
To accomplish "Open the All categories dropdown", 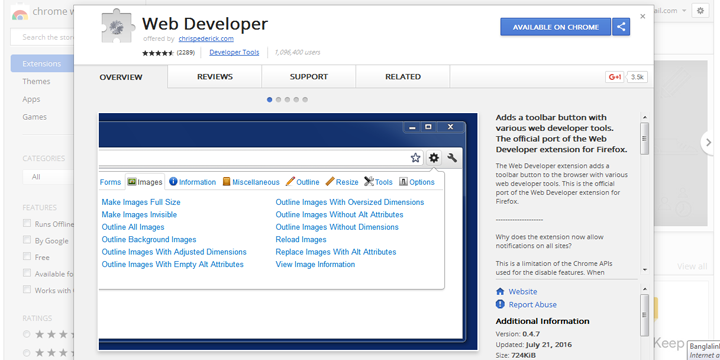I will (48, 177).
